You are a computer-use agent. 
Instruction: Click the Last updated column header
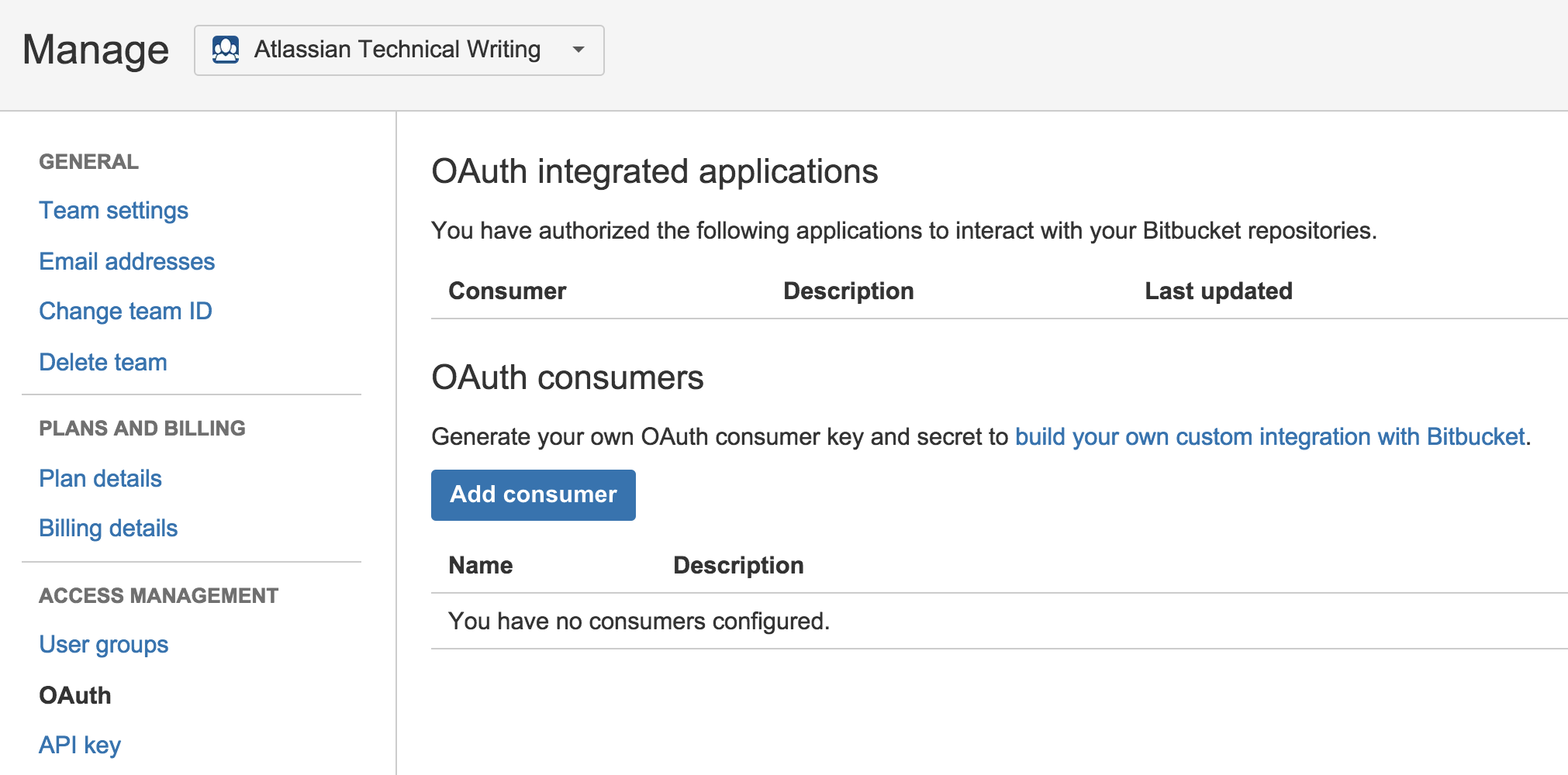(1218, 291)
